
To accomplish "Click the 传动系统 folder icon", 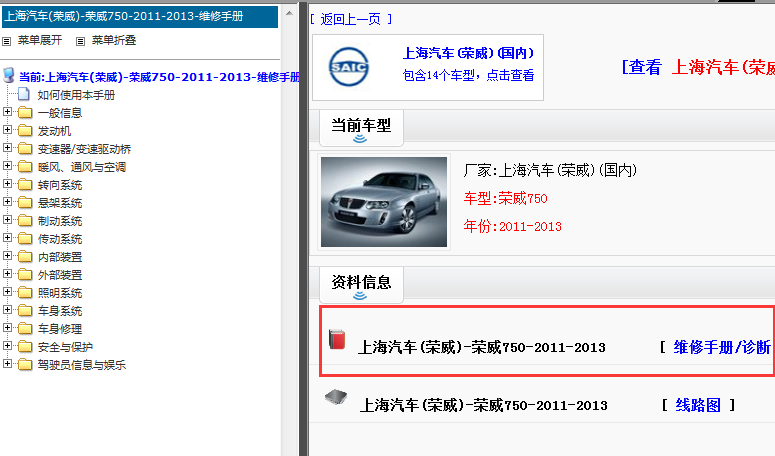I will pyautogui.click(x=25, y=239).
